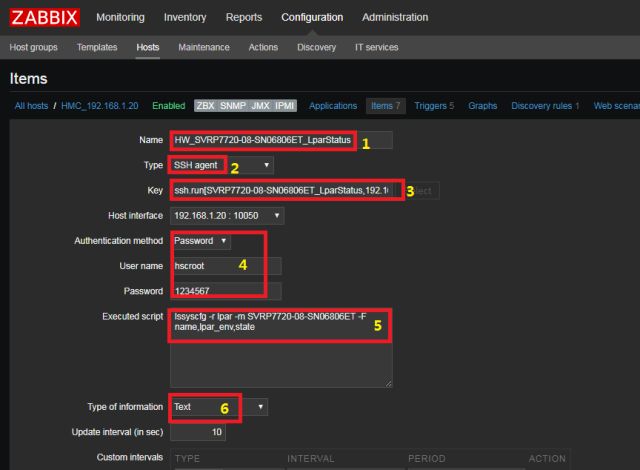Screen dimensions: 640x470
Task: Click the Type of information label
Action: [x=125, y=407]
